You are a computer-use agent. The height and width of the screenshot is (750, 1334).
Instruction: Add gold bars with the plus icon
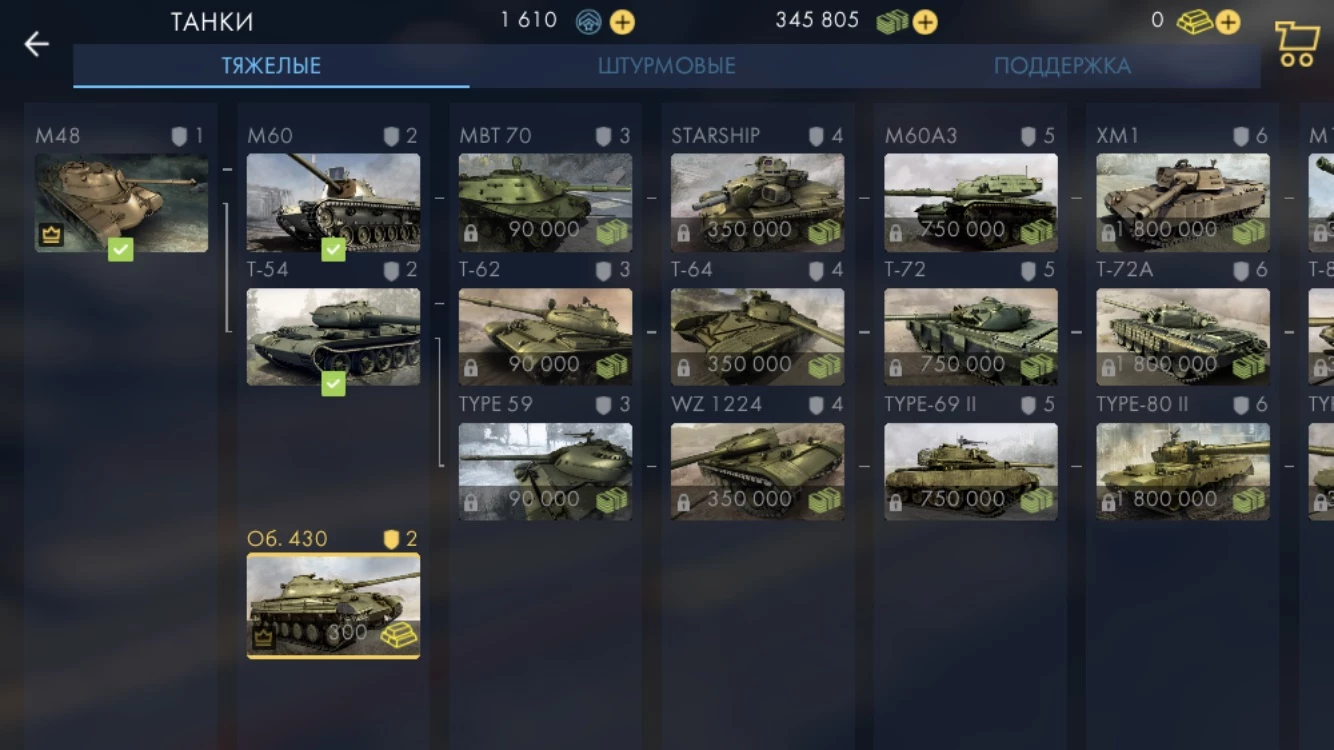tap(1227, 22)
